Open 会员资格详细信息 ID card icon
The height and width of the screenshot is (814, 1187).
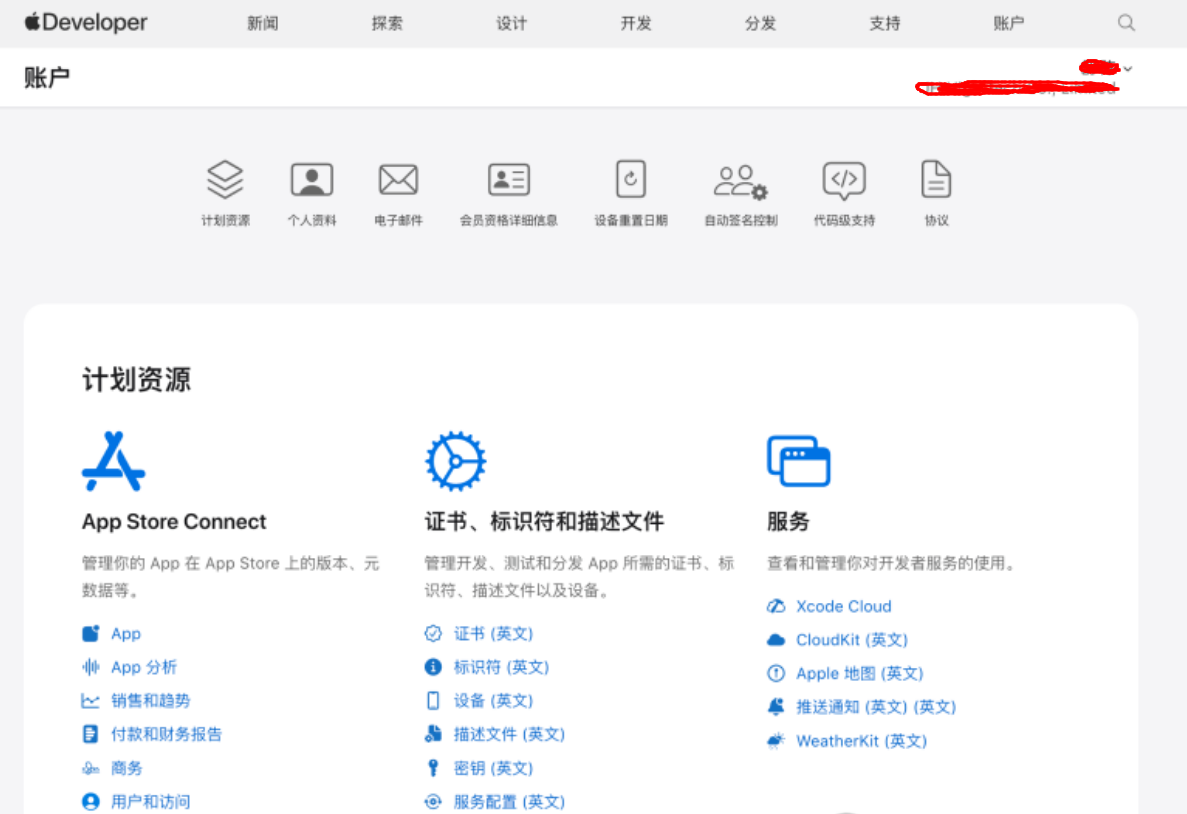[508, 180]
